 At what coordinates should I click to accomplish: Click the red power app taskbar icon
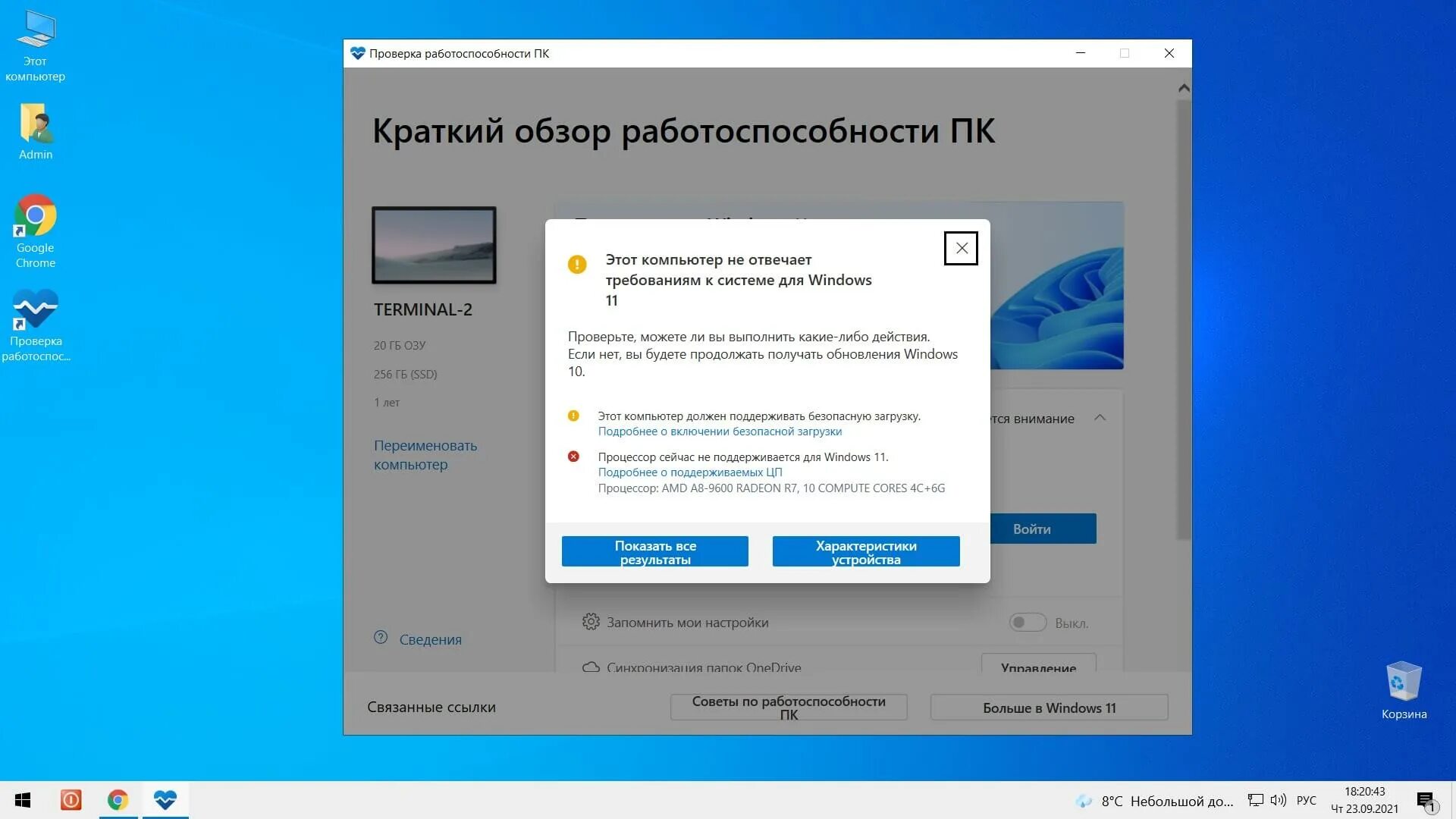(x=71, y=800)
